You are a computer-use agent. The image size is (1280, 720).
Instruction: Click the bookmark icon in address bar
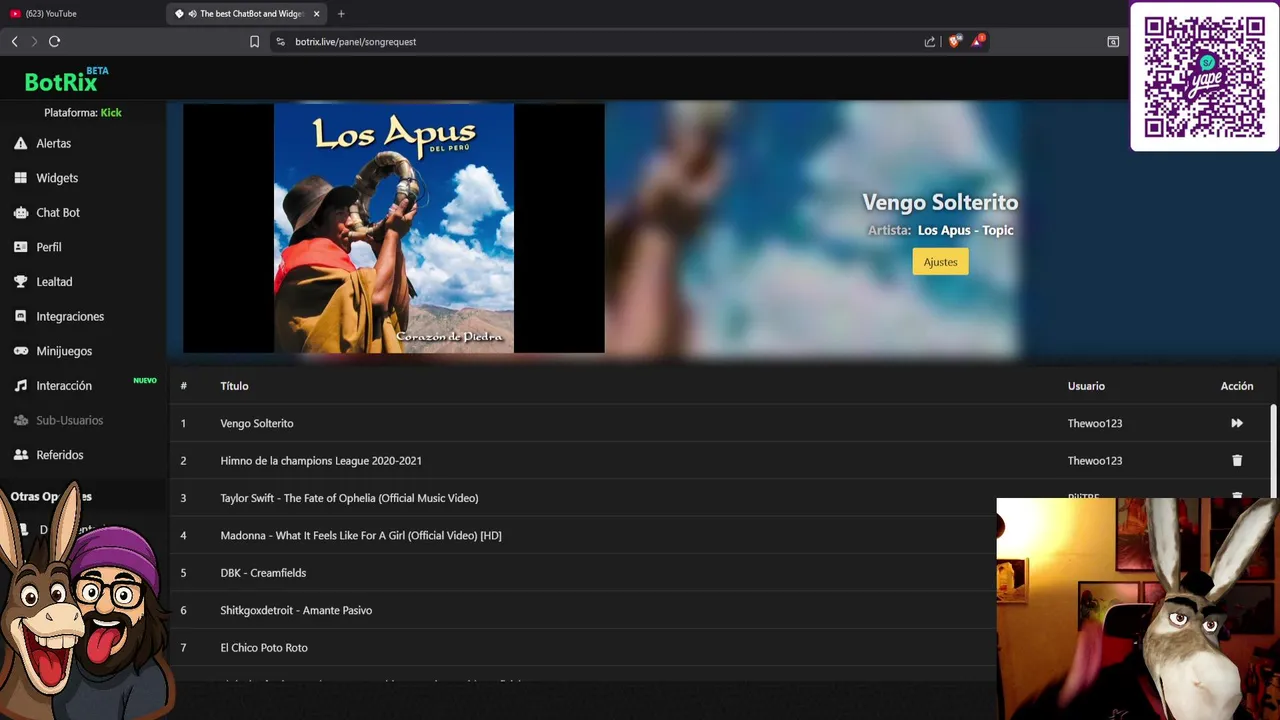(x=254, y=42)
